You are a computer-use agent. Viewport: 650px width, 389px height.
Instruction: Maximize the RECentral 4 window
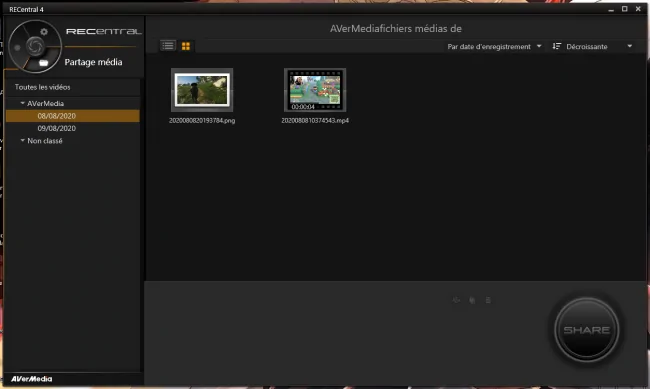625,9
